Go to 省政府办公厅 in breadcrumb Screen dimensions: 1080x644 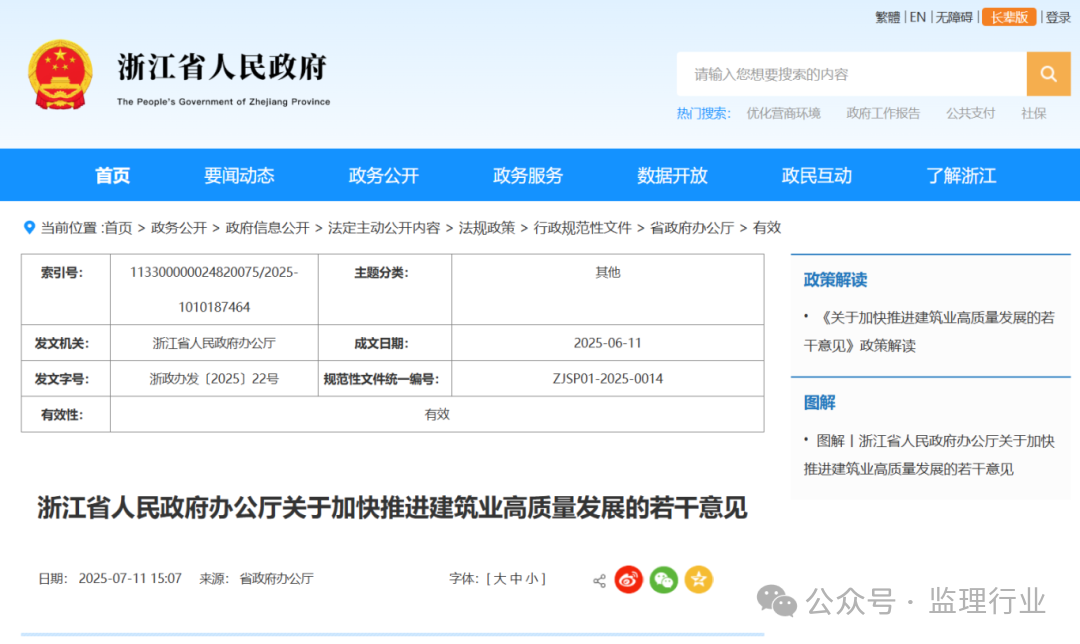point(692,228)
